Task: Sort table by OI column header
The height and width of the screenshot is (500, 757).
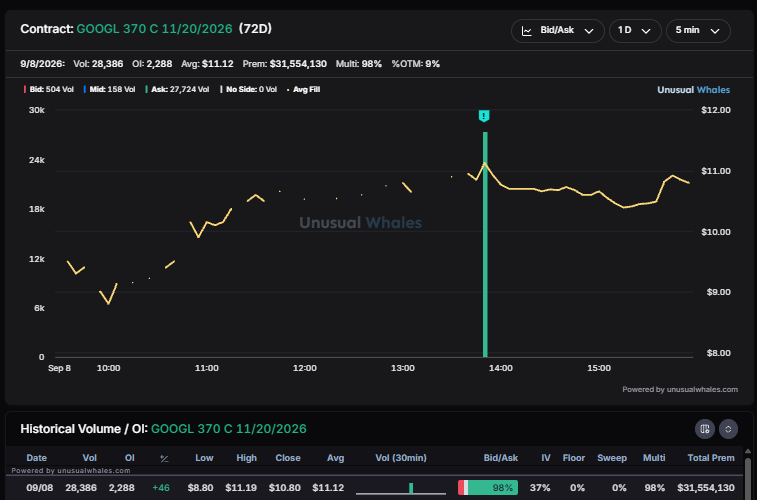Action: click(129, 458)
